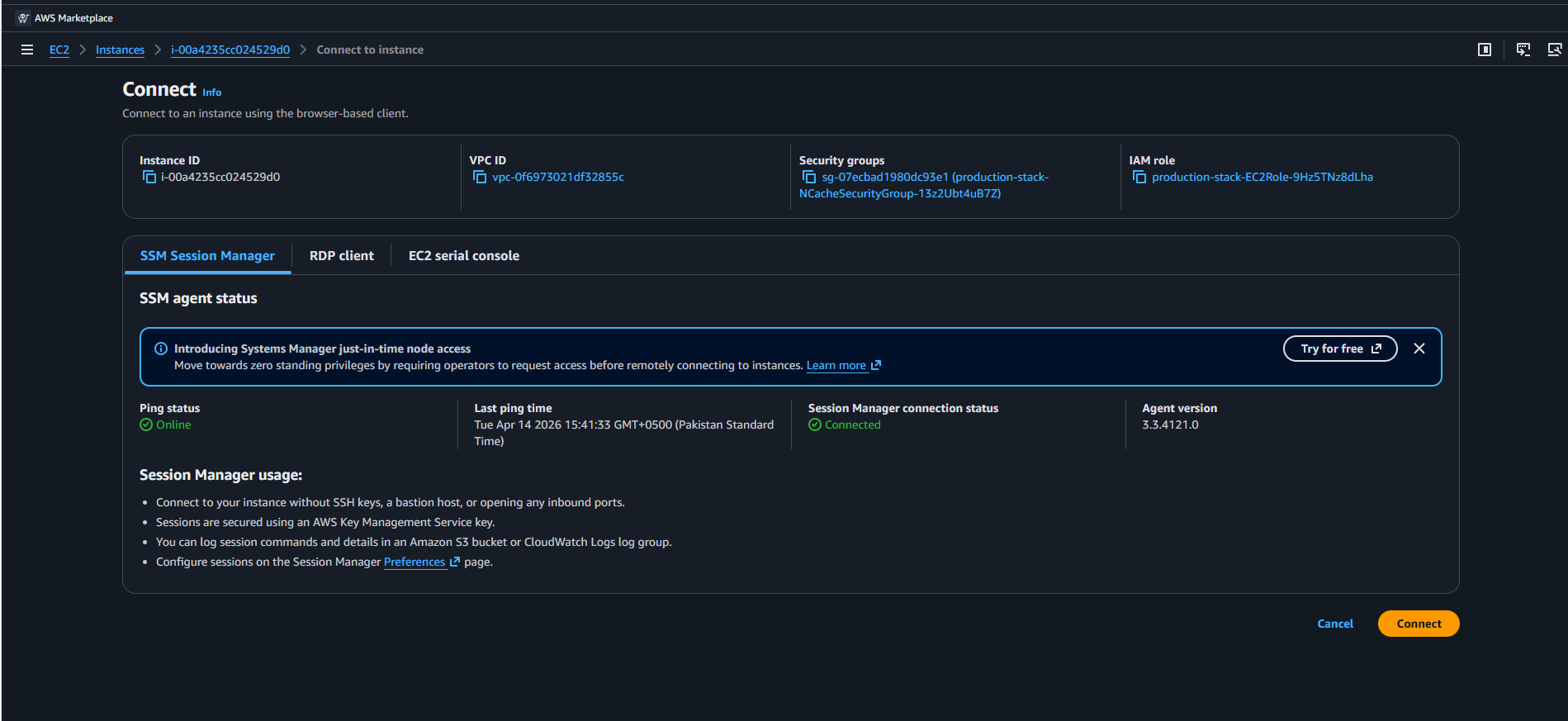
Task: Switch to the SSM Session Manager tab
Action: pyautogui.click(x=207, y=256)
